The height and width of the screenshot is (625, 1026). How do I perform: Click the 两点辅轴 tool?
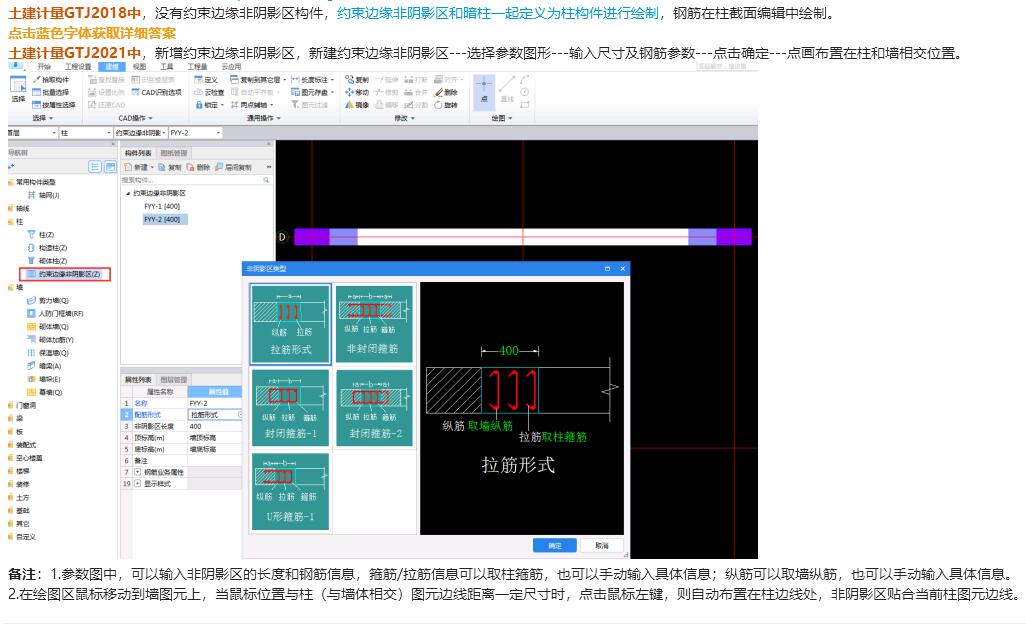pyautogui.click(x=251, y=105)
